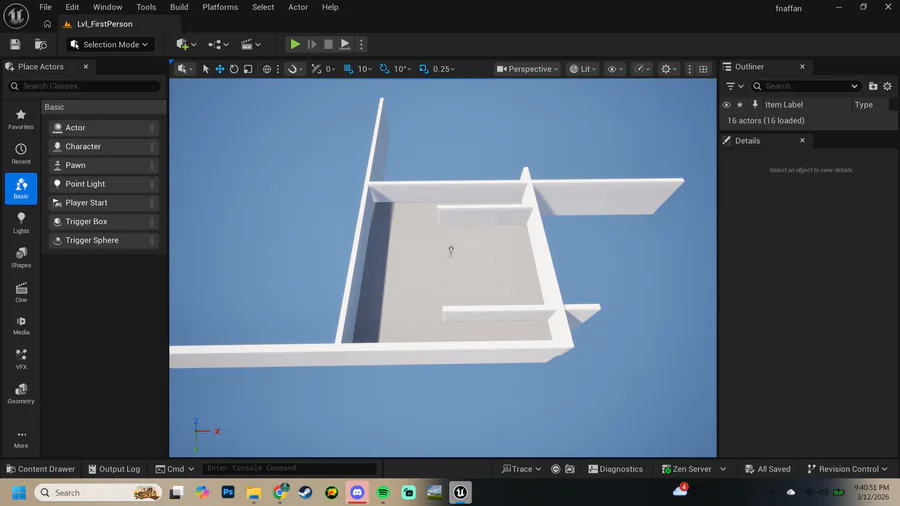Viewport: 900px width, 506px height.
Task: Choose the Select objects arrow tool
Action: [205, 69]
